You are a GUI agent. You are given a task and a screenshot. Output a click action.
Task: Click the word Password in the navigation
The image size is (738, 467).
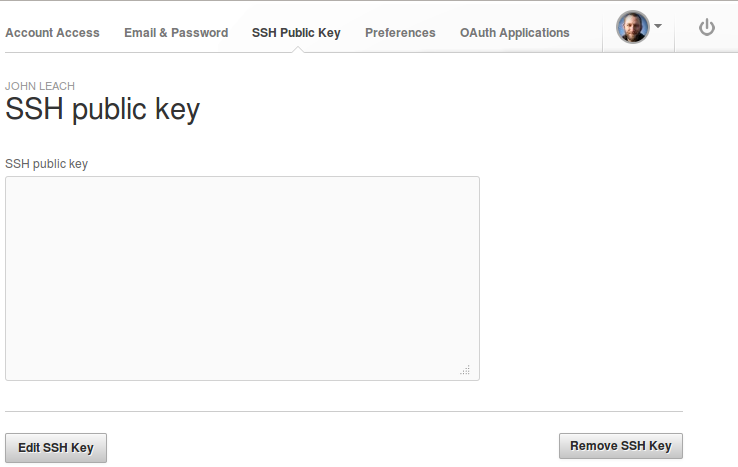point(200,32)
